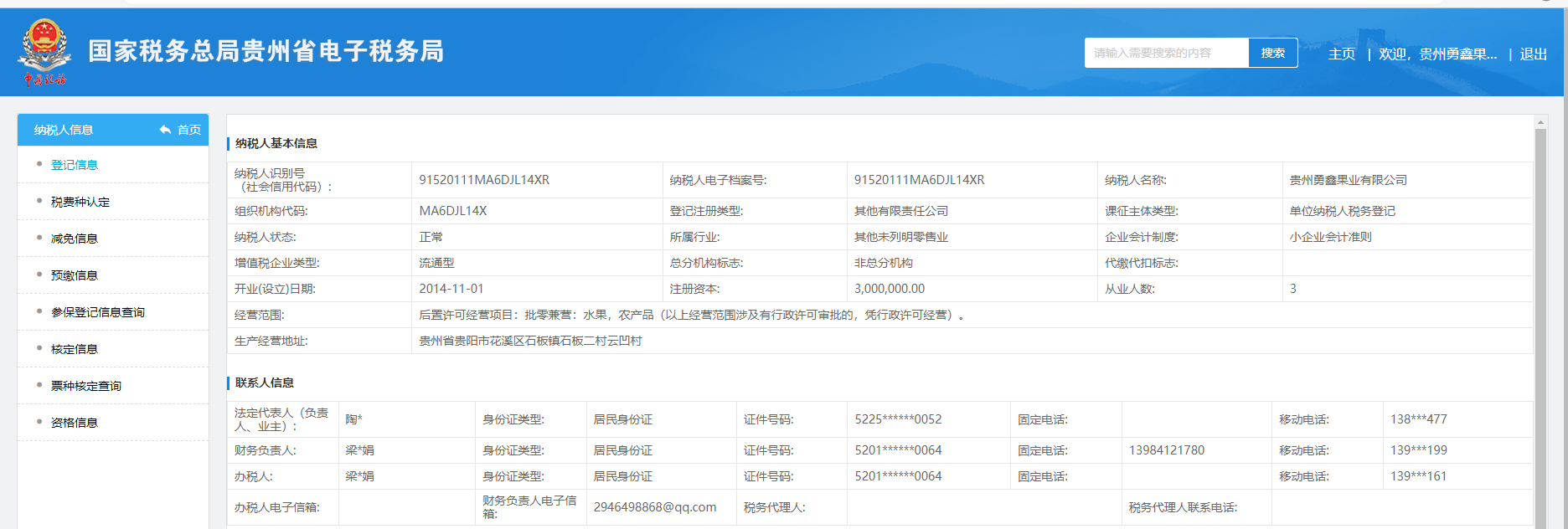Click 退出 to log out
1568x529 pixels.
pyautogui.click(x=1533, y=54)
